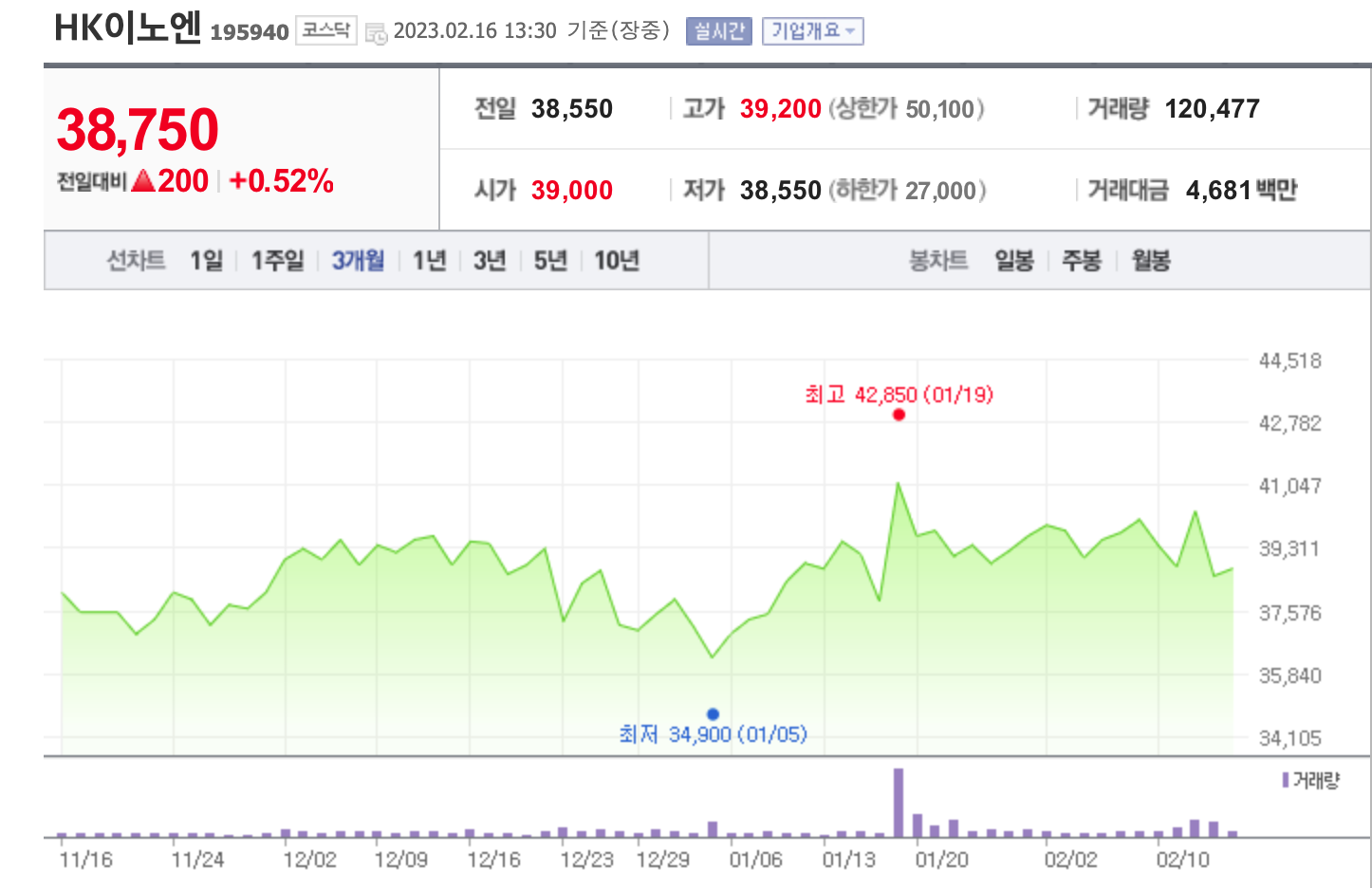Click the 최저 34,900 (01/05) label

pos(713,734)
